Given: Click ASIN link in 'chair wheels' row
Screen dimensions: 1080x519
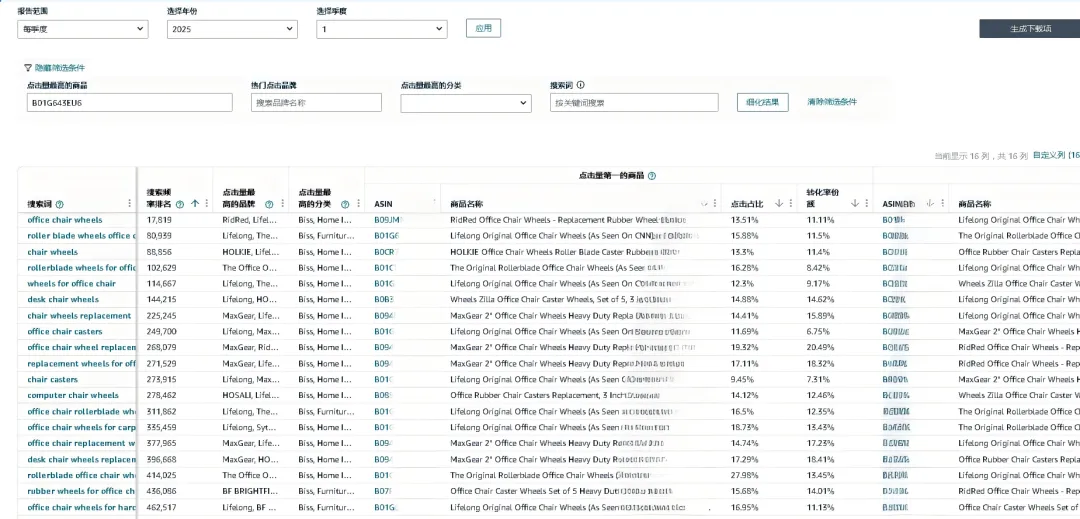Looking at the screenshot, I should 386,252.
